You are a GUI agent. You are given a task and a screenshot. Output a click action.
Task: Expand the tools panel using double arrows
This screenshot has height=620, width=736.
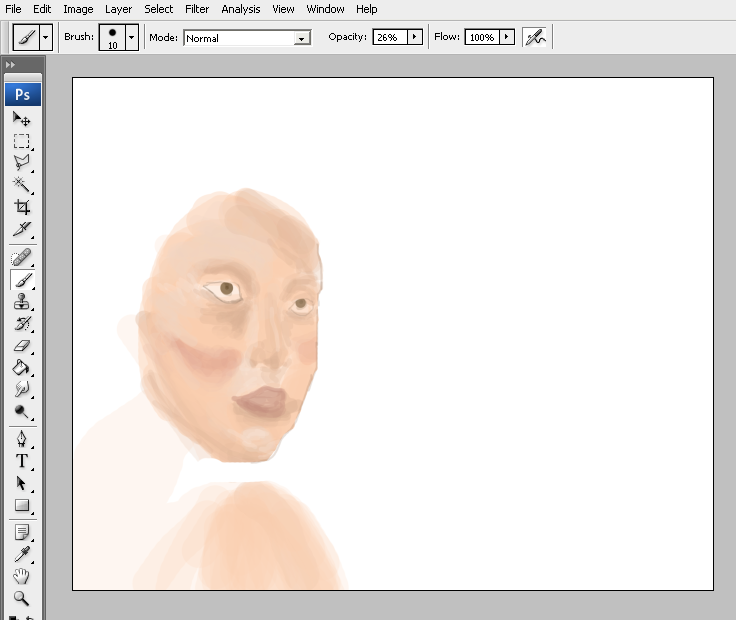[x=11, y=64]
